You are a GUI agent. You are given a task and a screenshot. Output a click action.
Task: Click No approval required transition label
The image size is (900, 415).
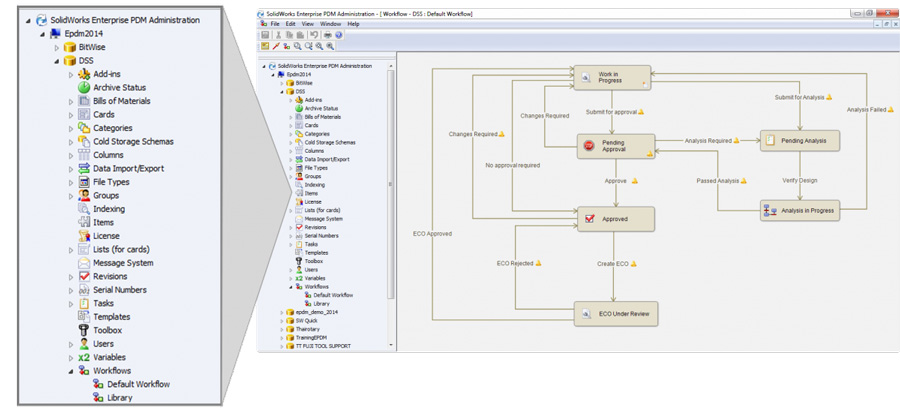point(513,165)
